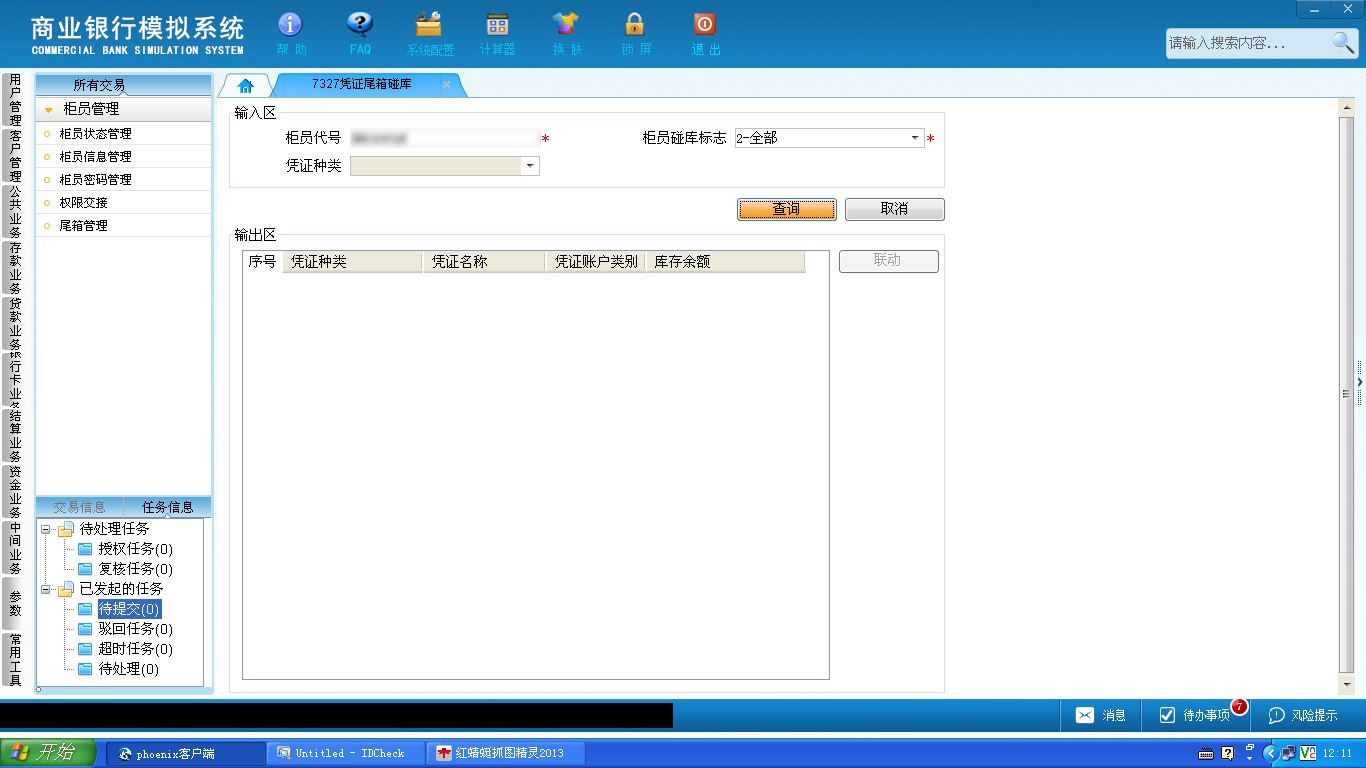The image size is (1366, 768).
Task: Open the 凭证种类 dropdown
Action: (530, 166)
